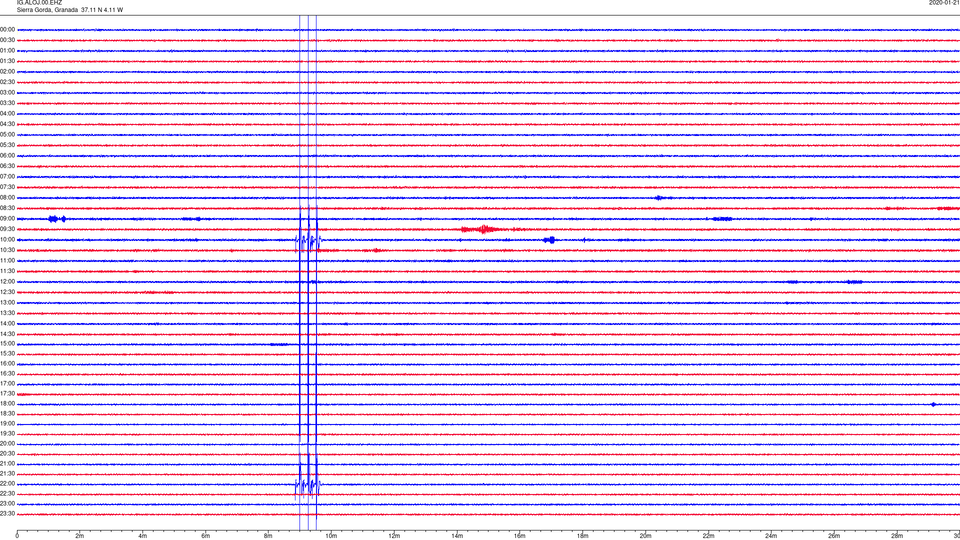Click the 09:00 row label
Viewport: 960px width, 540px height.
coord(7,219)
